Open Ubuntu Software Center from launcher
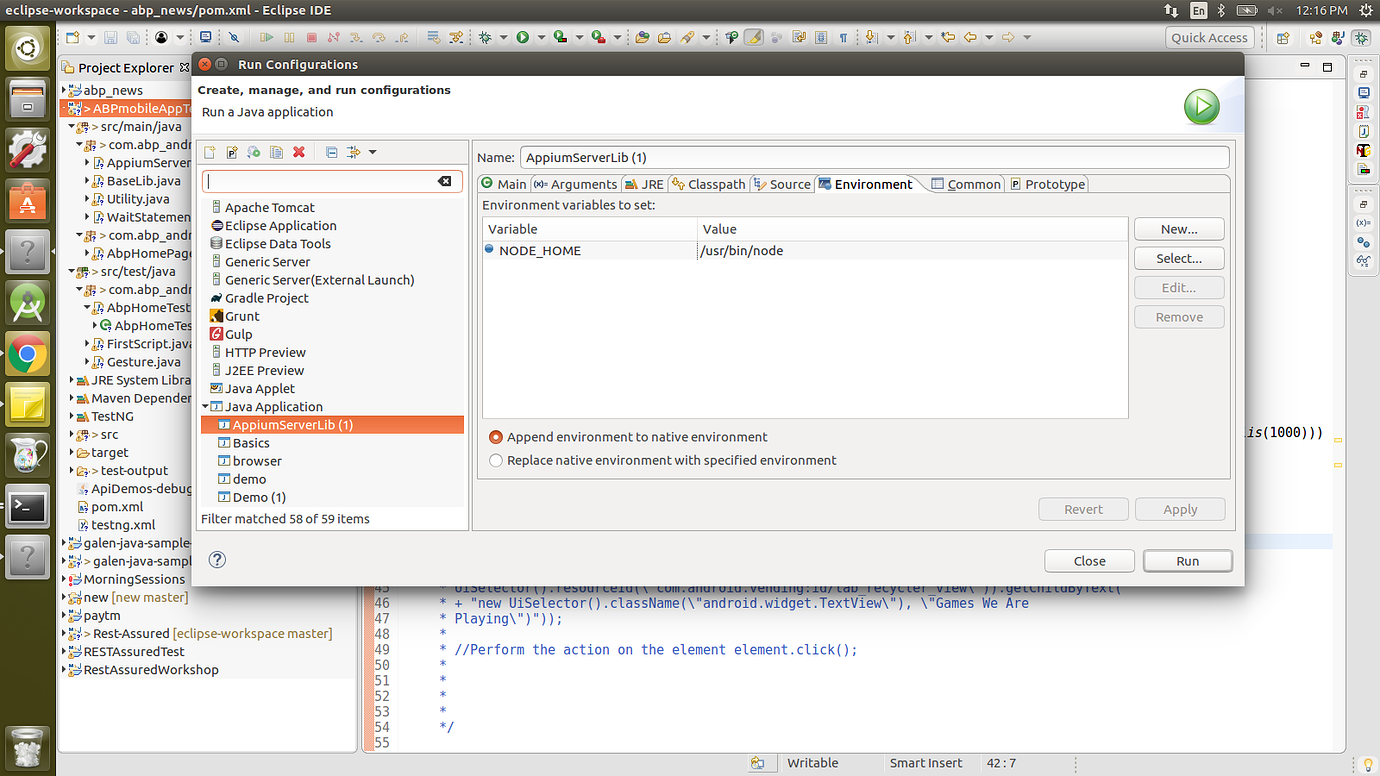 click(27, 201)
